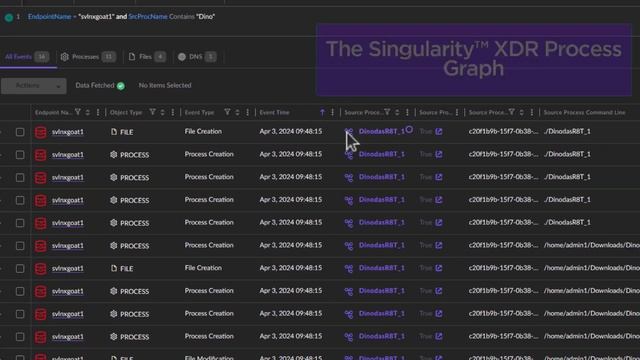Click Event Time column header label

274,112
